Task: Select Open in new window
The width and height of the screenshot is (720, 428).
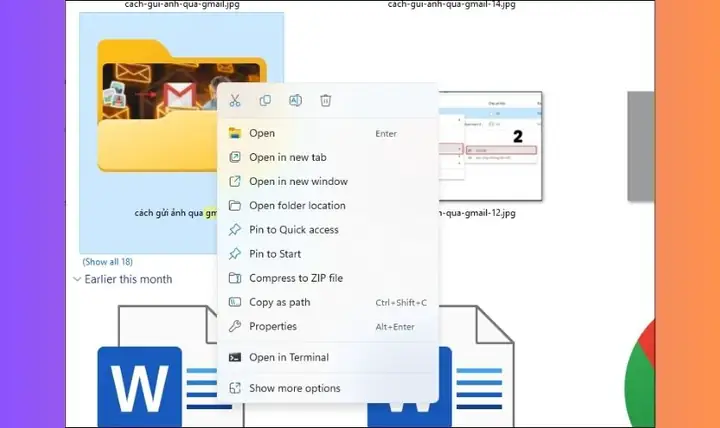Action: pyautogui.click(x=328, y=181)
